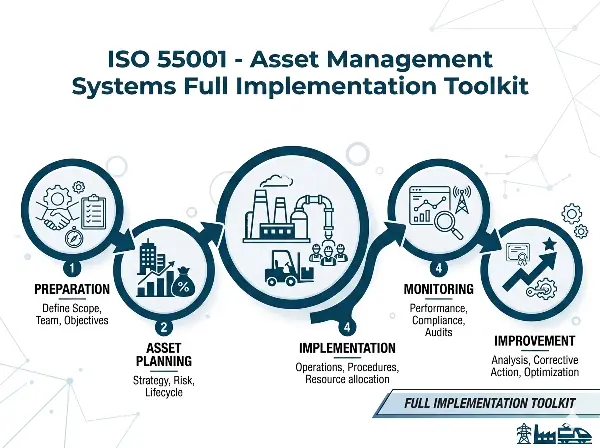Click the magnifying glass icon
Viewport: 600px width, 448px height.
pyautogui.click(x=449, y=225)
